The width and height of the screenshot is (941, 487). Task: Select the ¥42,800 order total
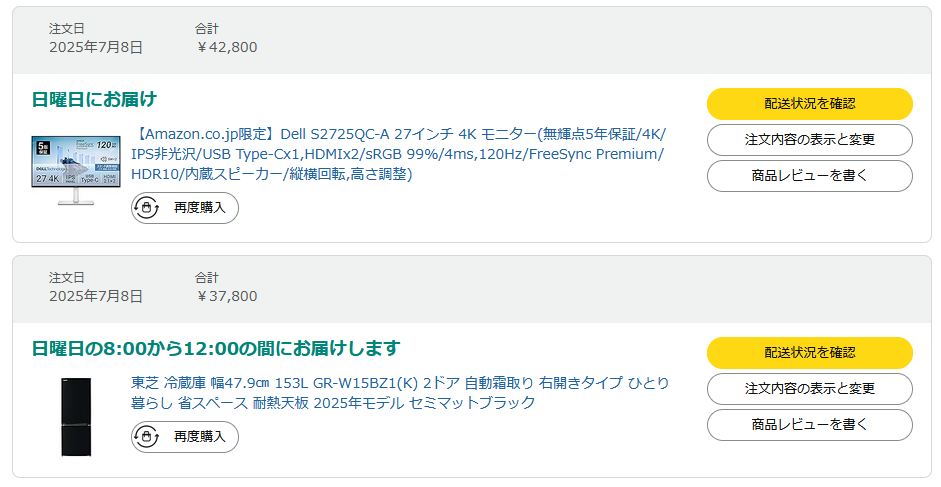pos(226,47)
